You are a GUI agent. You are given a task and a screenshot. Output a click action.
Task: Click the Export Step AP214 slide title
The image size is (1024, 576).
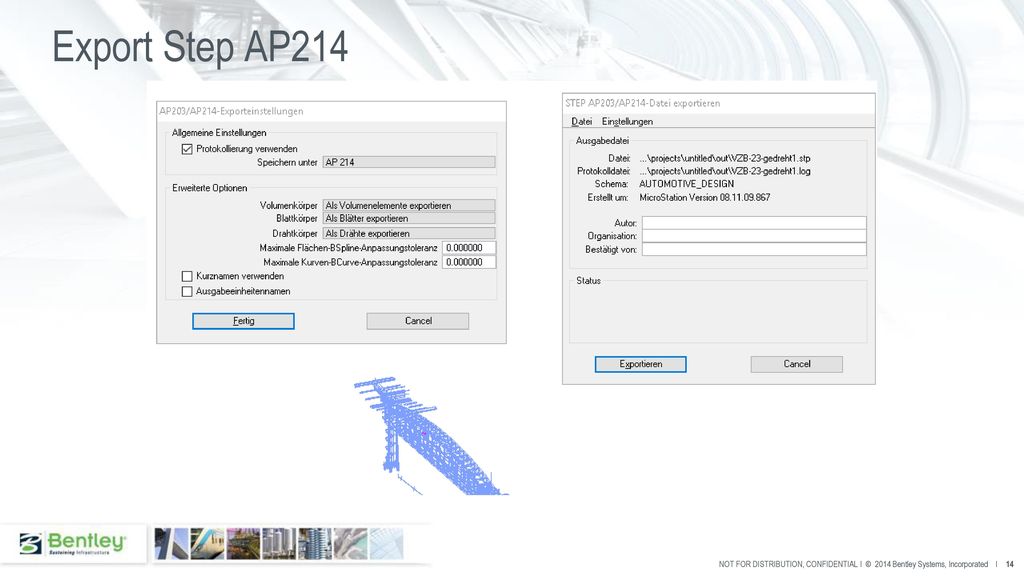(x=200, y=47)
